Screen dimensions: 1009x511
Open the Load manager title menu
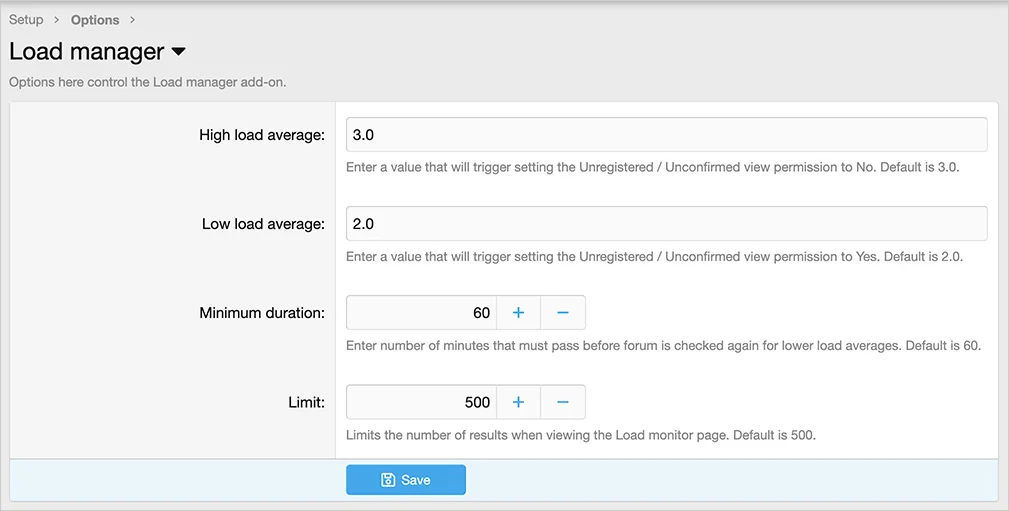click(87, 52)
